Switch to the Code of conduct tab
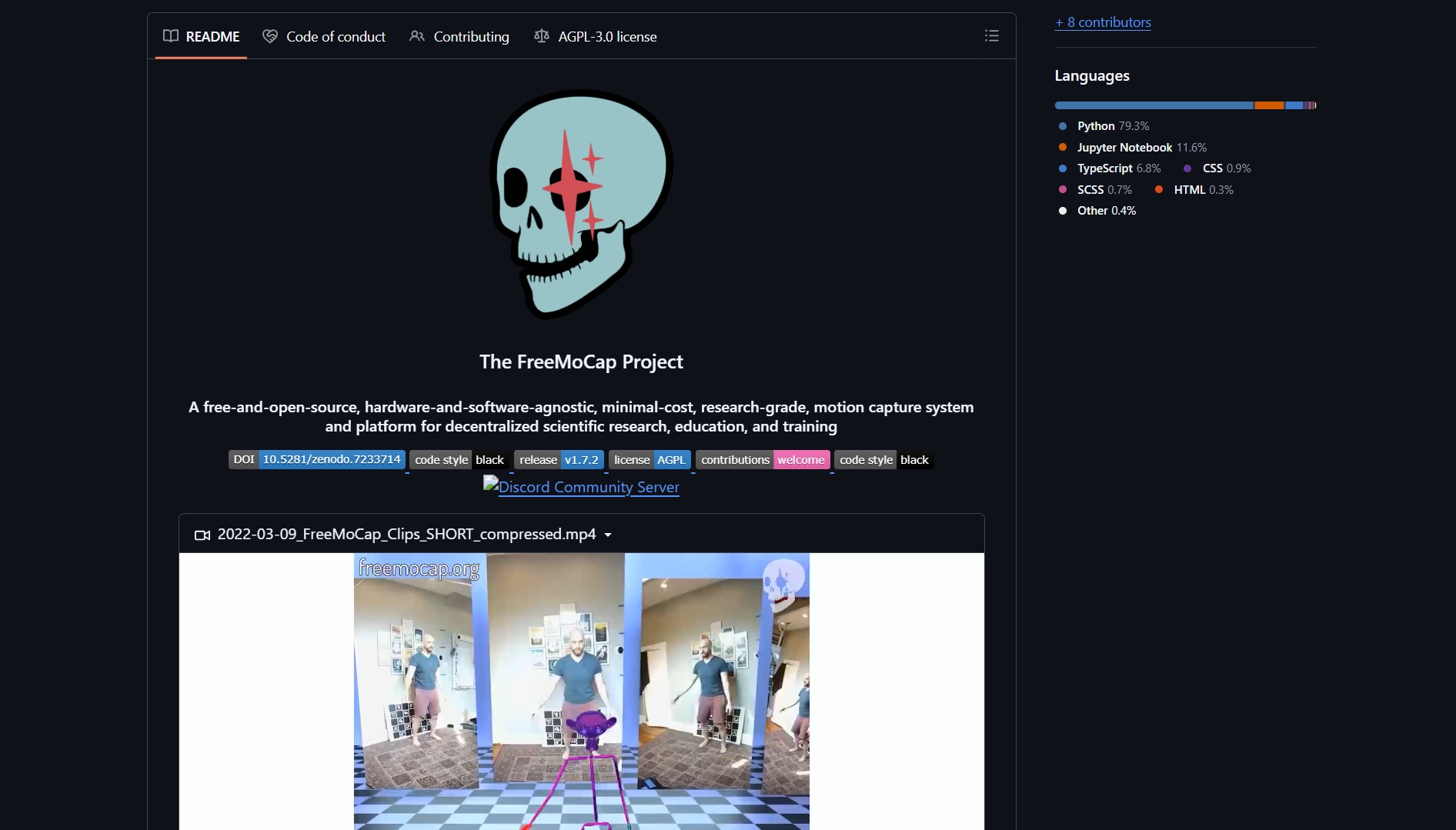 point(336,35)
